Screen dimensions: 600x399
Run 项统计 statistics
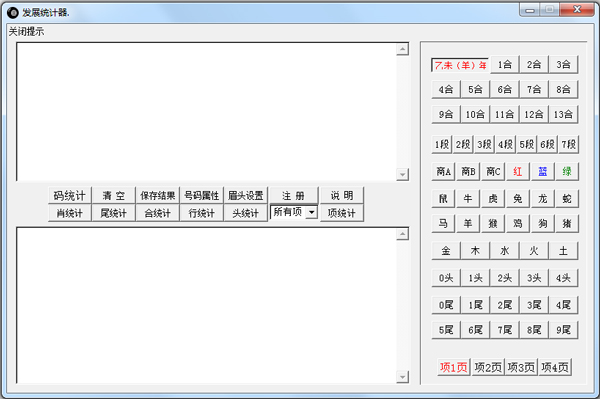342,213
